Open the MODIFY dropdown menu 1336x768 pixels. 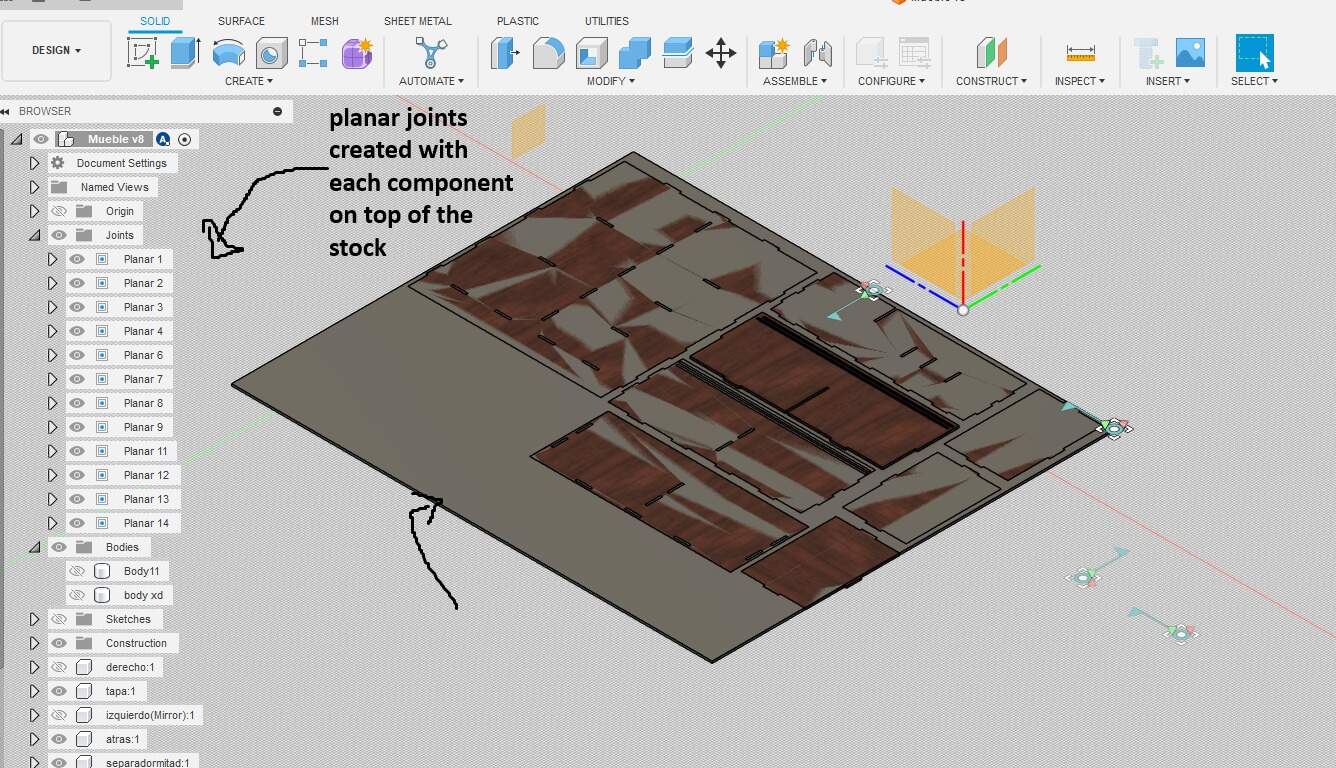tap(610, 81)
